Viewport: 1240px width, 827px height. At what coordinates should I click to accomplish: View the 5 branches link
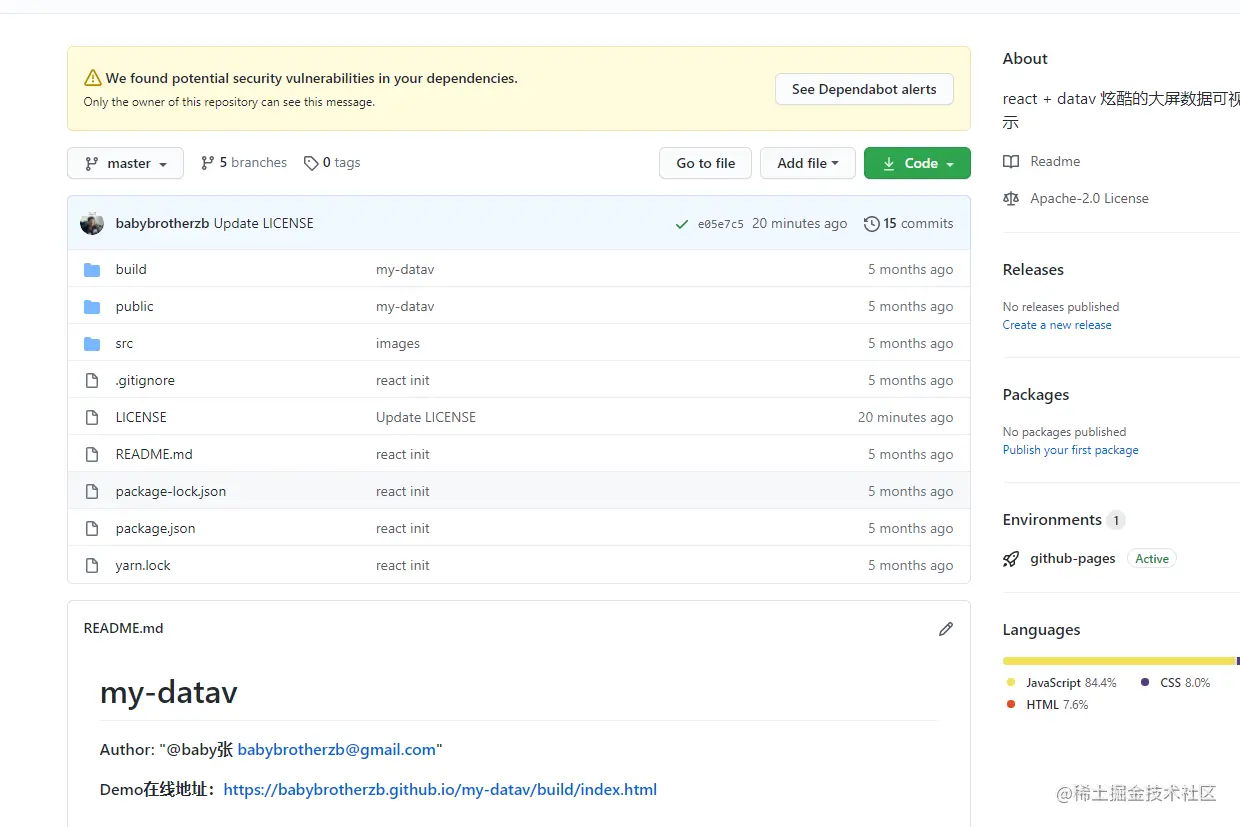click(x=244, y=162)
